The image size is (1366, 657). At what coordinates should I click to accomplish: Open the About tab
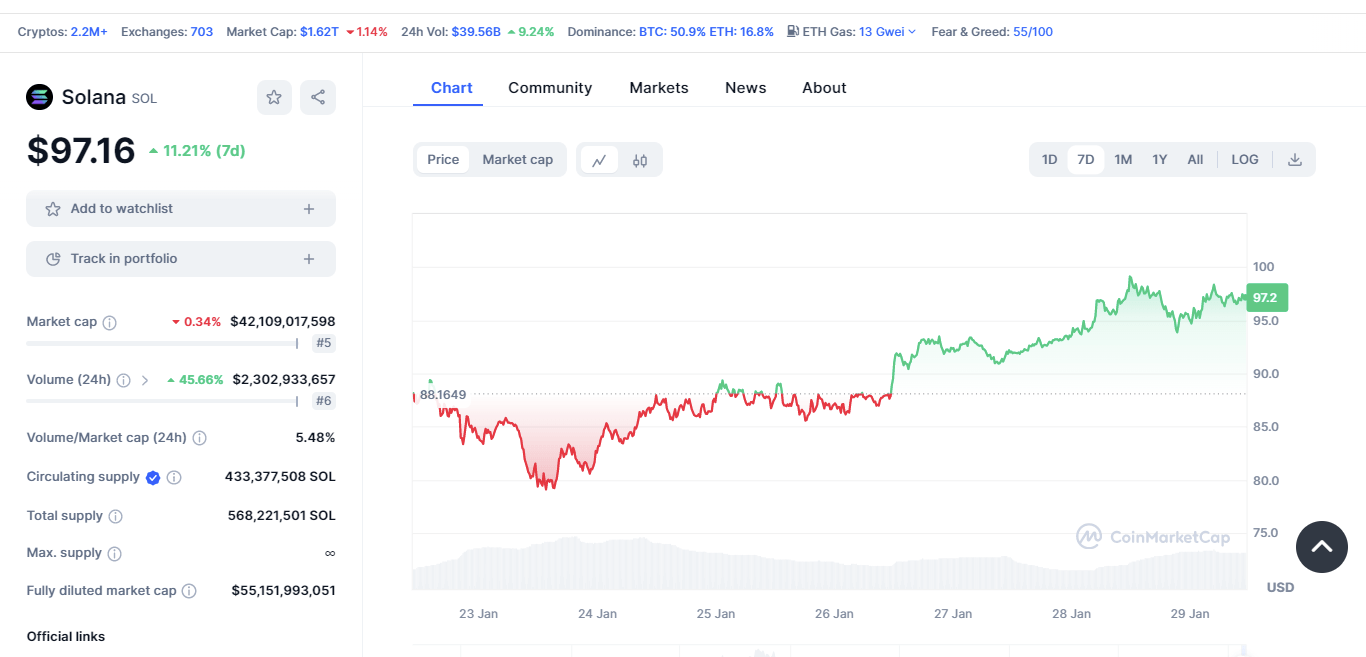824,88
